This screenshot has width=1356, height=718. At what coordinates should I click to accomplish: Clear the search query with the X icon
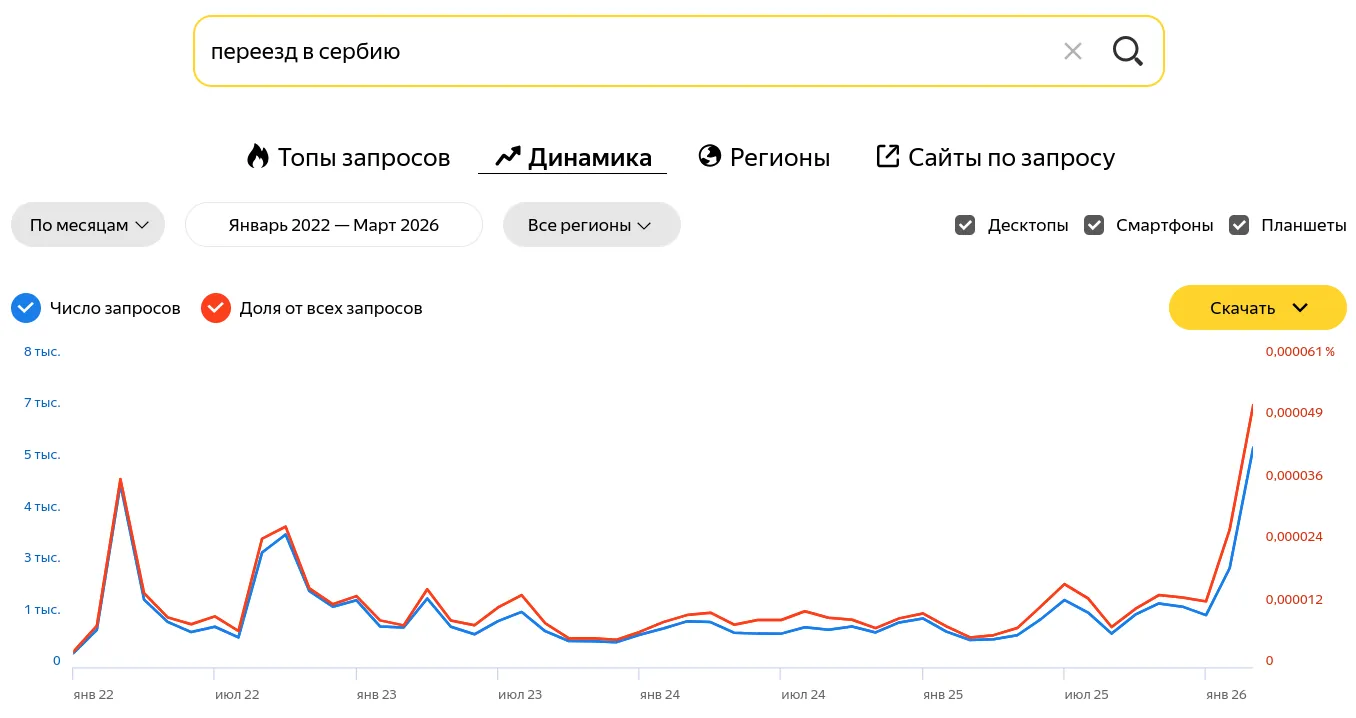pyautogui.click(x=1073, y=51)
